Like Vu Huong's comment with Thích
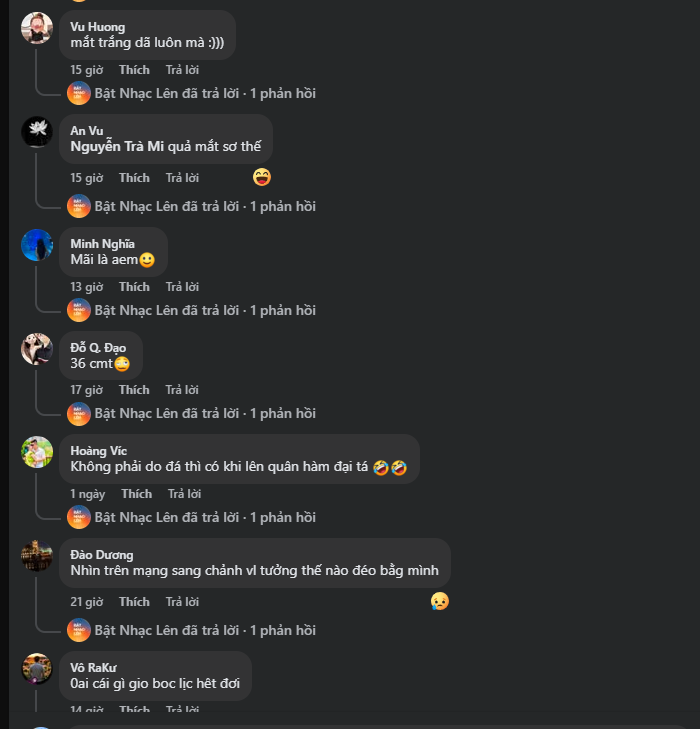Viewport: 700px width, 729px height. (134, 70)
